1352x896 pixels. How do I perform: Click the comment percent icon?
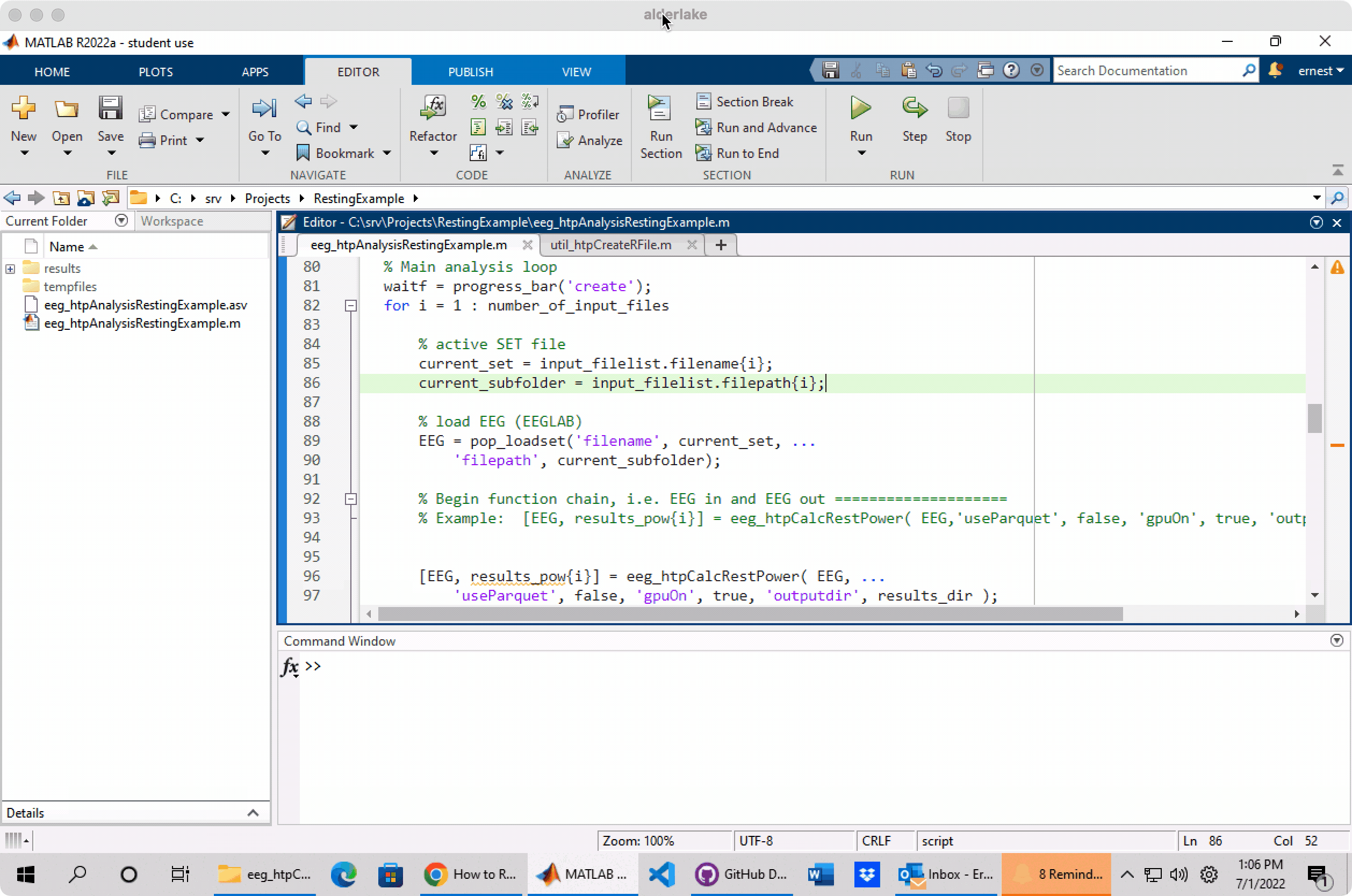[478, 102]
